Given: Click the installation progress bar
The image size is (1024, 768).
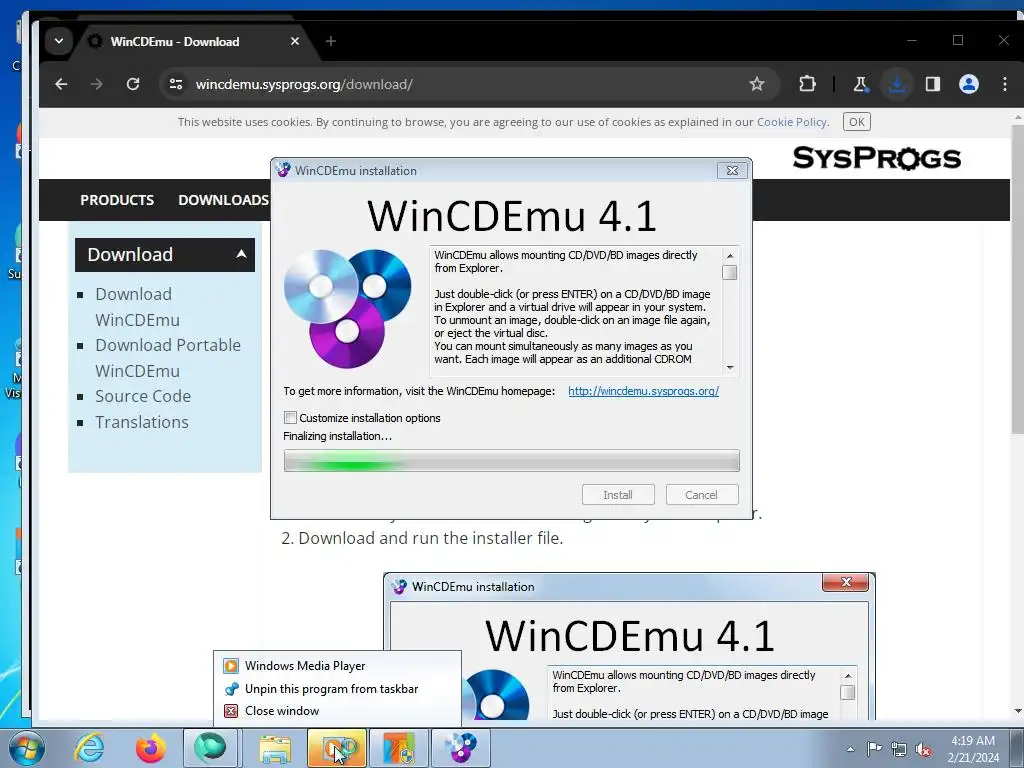Looking at the screenshot, I should [511, 461].
